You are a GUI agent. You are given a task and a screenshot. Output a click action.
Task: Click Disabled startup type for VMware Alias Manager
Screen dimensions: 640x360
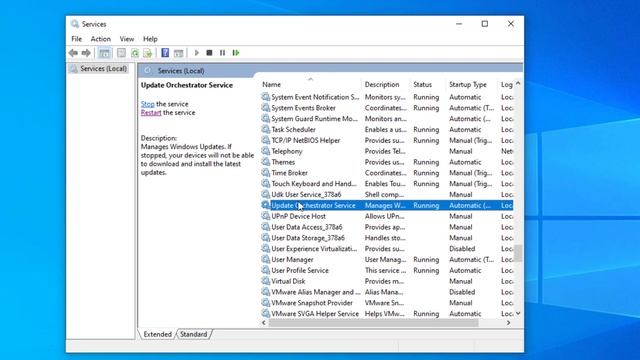[x=462, y=292]
